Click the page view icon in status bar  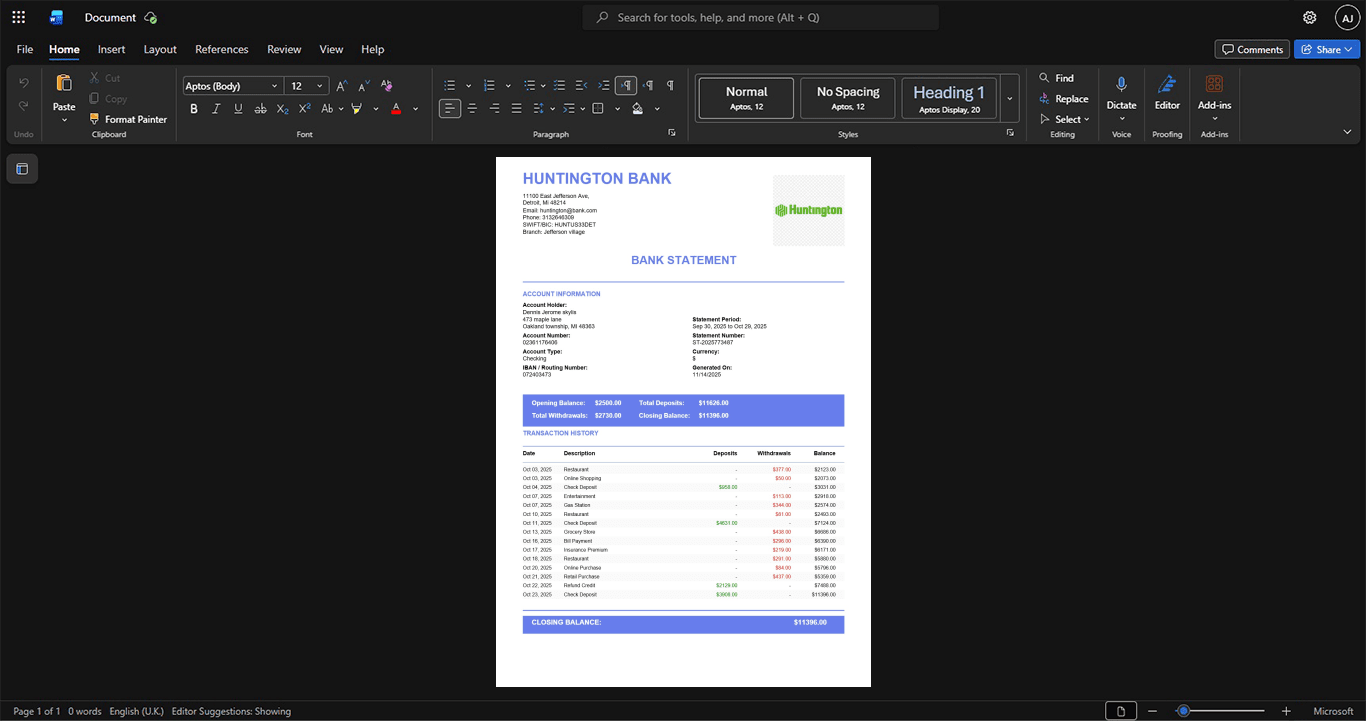click(x=1121, y=711)
